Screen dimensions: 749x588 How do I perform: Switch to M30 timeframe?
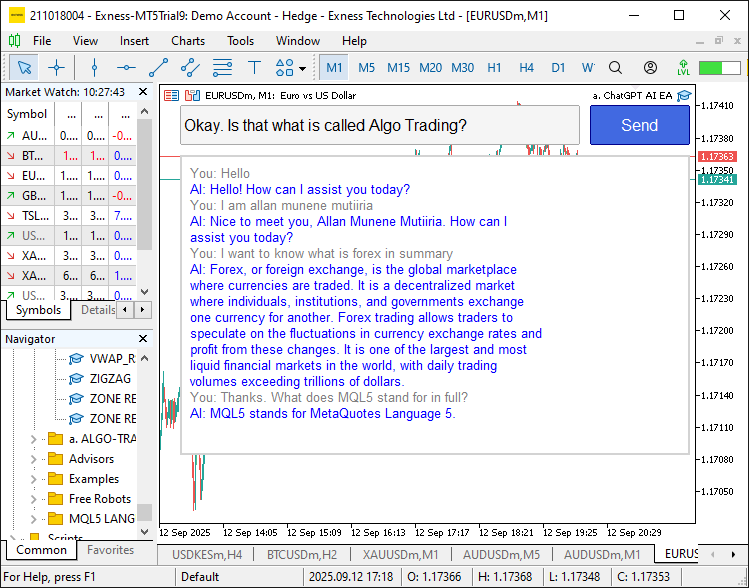462,67
